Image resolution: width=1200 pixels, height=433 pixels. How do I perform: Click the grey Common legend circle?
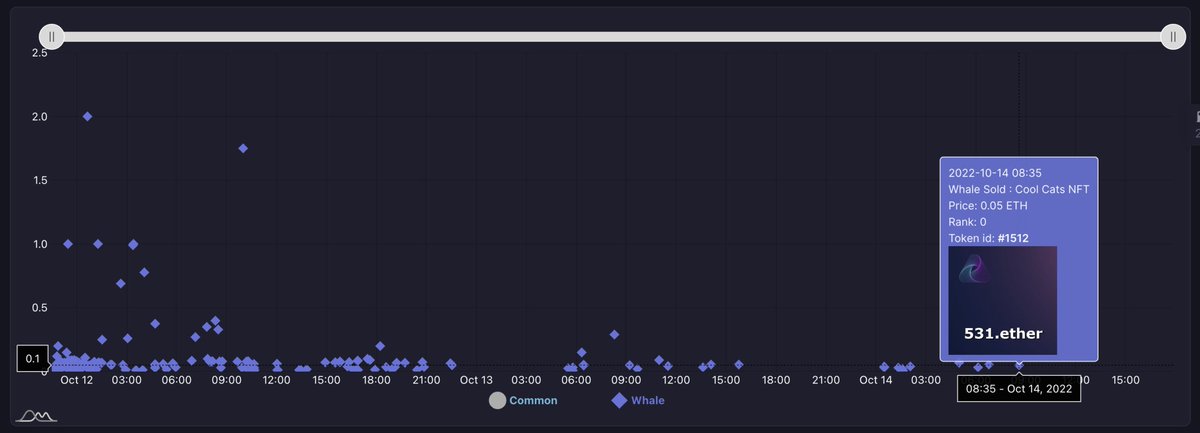click(497, 401)
